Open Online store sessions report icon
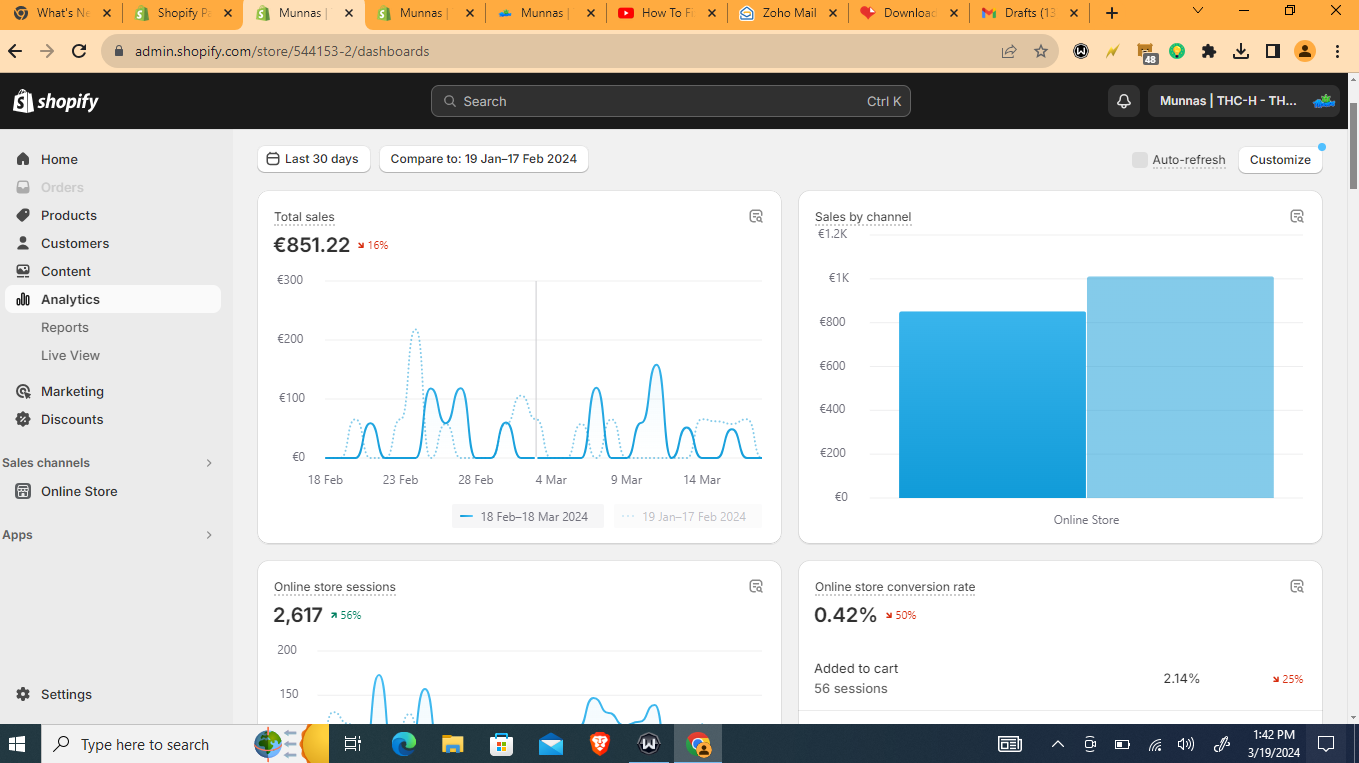The height and width of the screenshot is (763, 1359). (756, 586)
